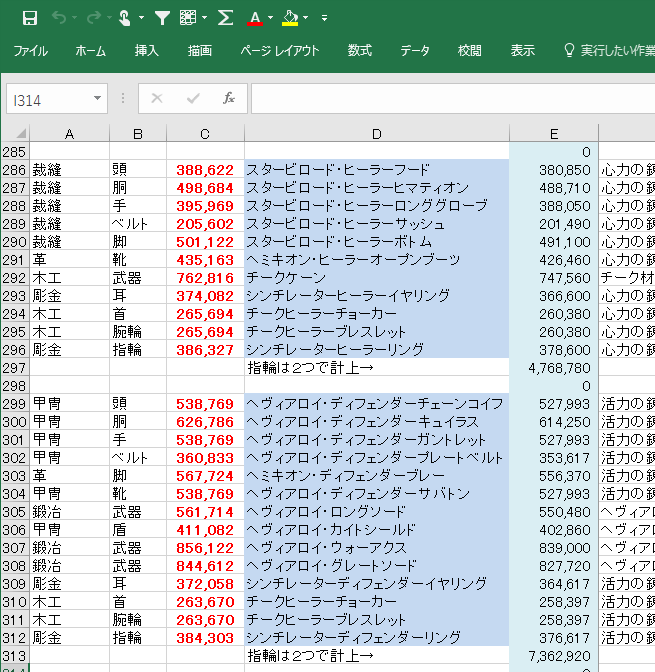Click the freeze panes grid icon
The height and width of the screenshot is (672, 655).
pos(188,18)
